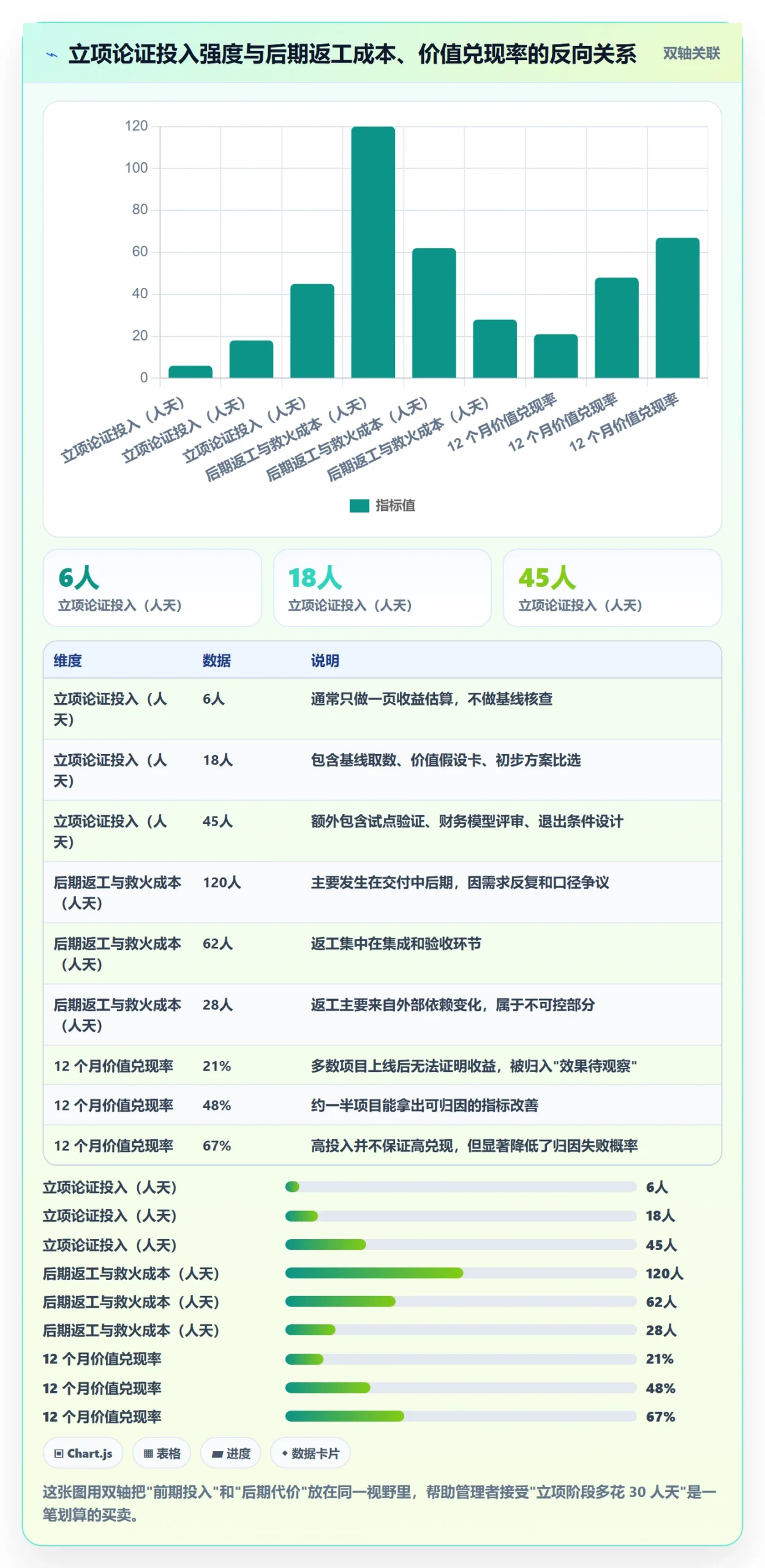This screenshot has width=765, height=1568.
Task: Click the 双轴关联 badge in the header
Action: [x=691, y=54]
